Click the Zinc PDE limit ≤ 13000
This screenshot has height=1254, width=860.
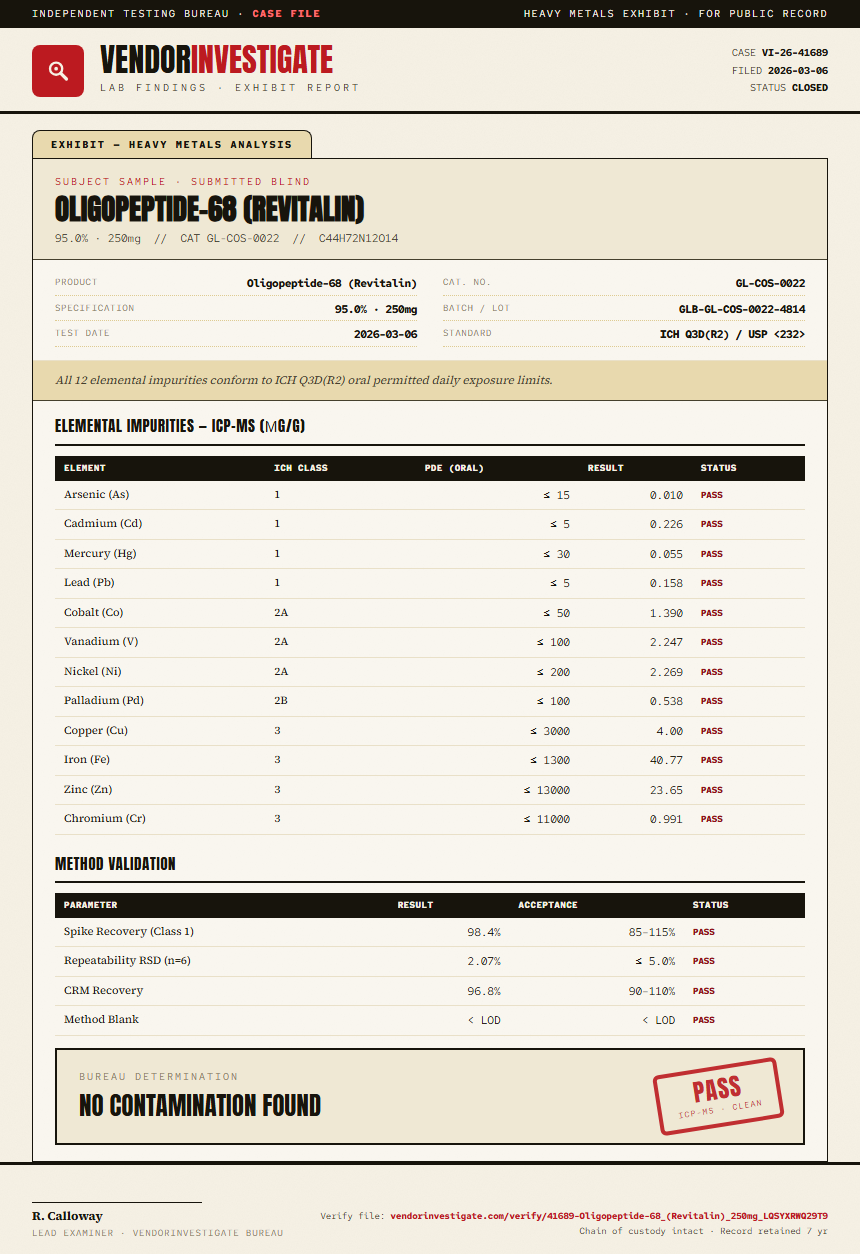click(x=546, y=790)
